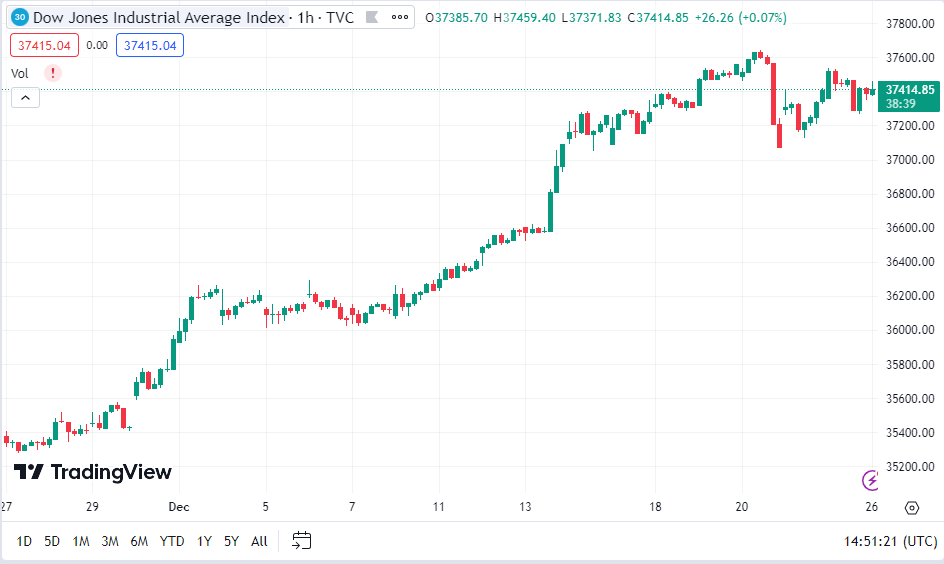Collapse the indicator legend with the chevron
944x564 pixels.
point(26,98)
